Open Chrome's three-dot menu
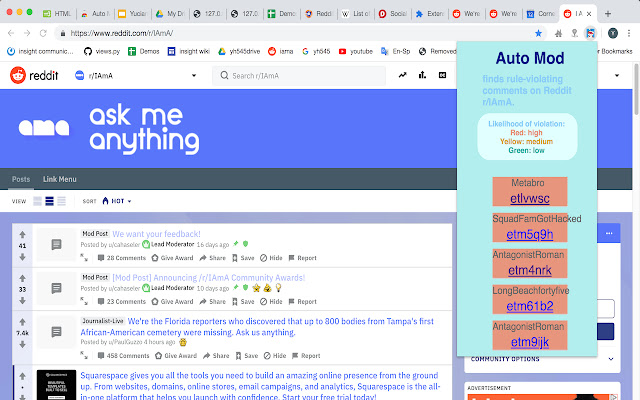 (x=629, y=33)
